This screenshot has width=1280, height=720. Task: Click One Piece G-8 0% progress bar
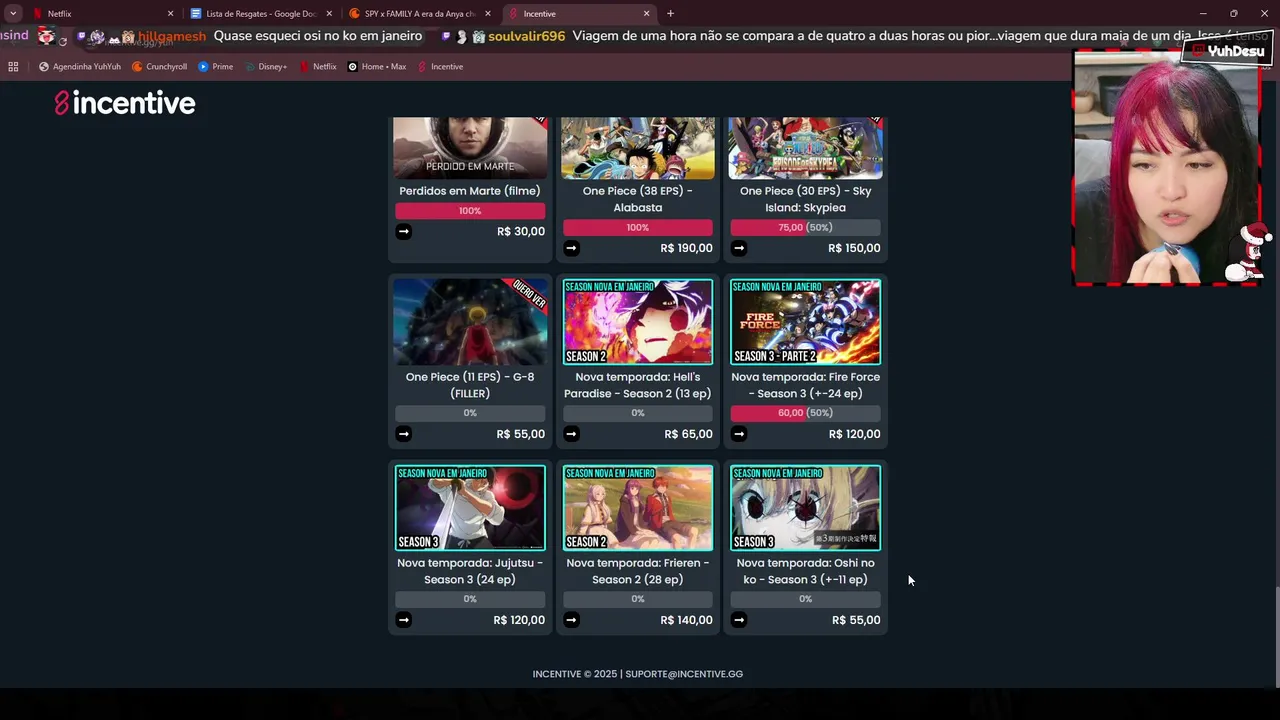click(470, 413)
